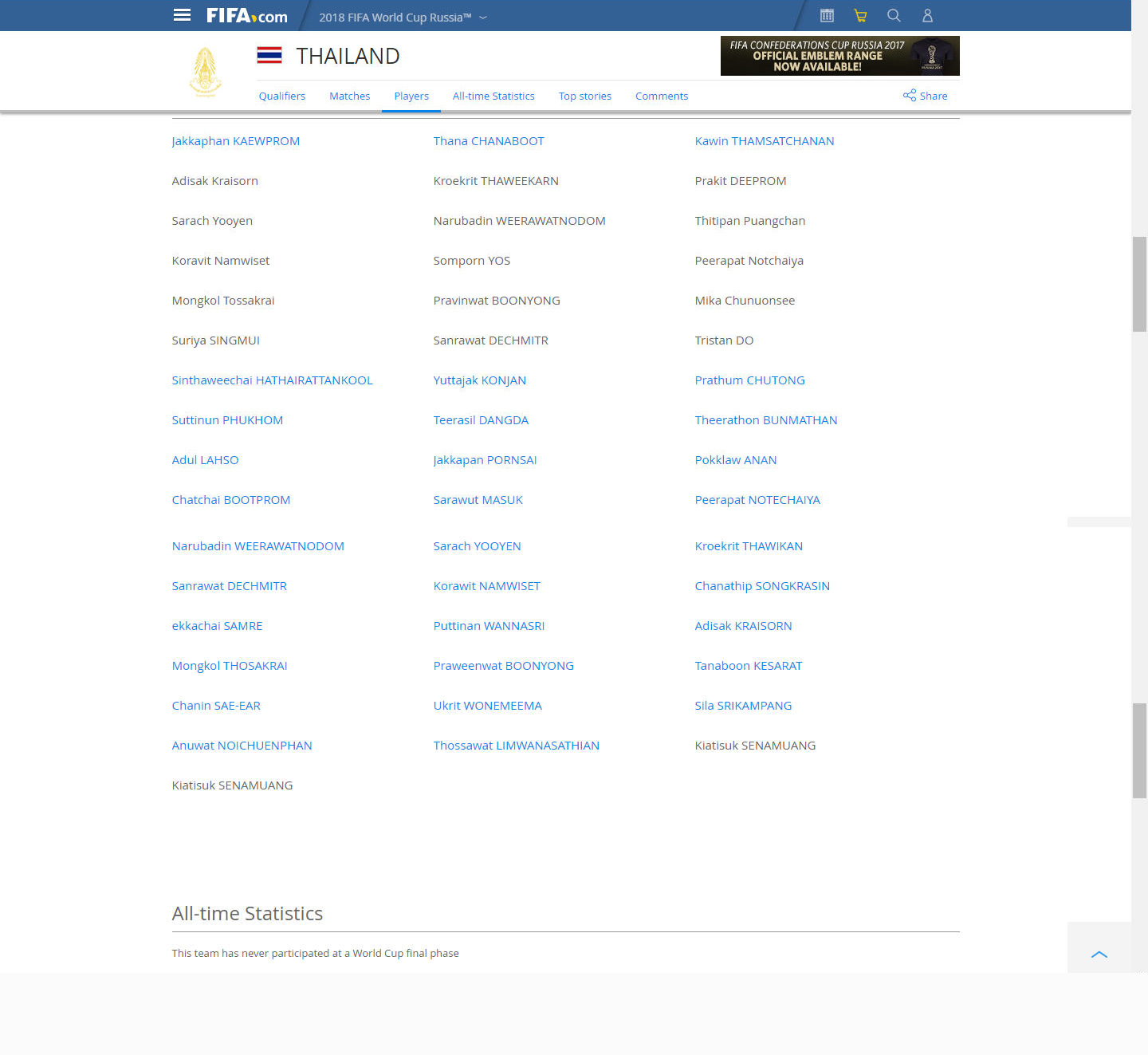Open Puttinan WANNASRI player link
1148x1055 pixels.
pyautogui.click(x=489, y=626)
